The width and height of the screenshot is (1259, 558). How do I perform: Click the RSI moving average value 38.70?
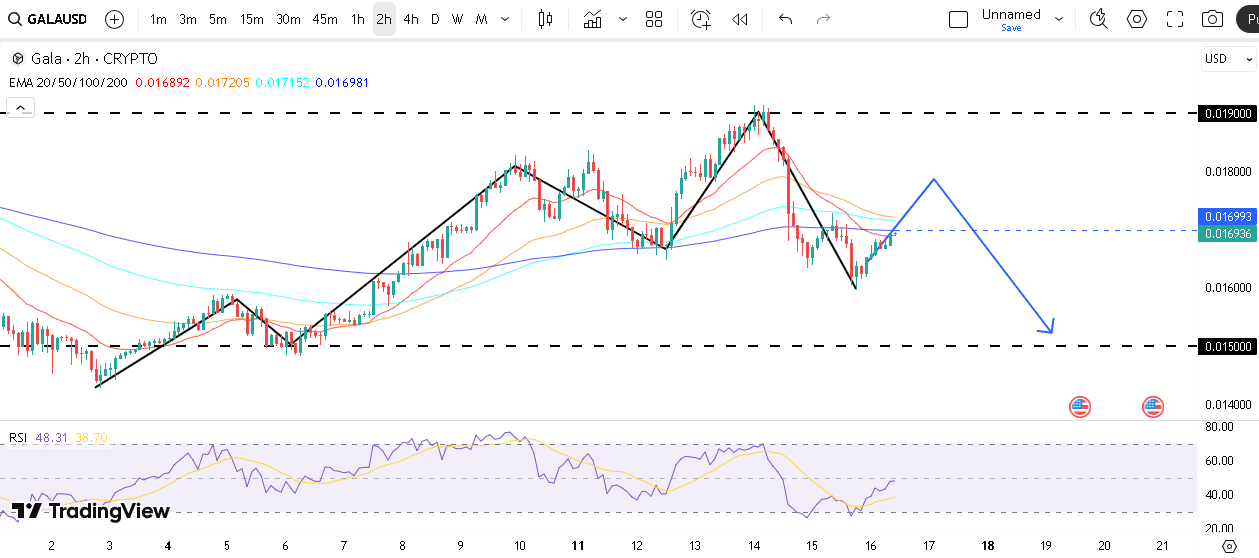(91, 437)
